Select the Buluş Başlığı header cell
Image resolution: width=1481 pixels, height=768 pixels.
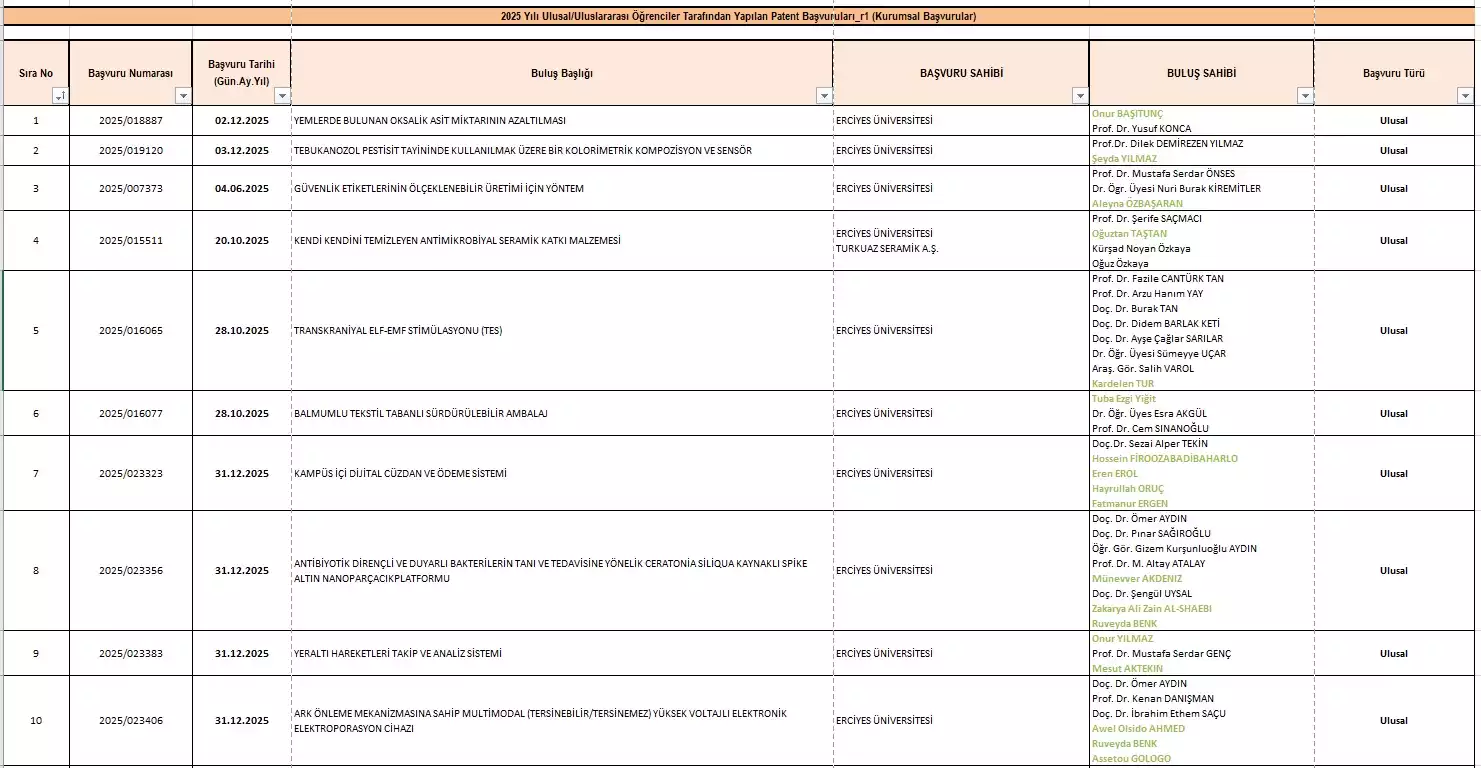(561, 73)
